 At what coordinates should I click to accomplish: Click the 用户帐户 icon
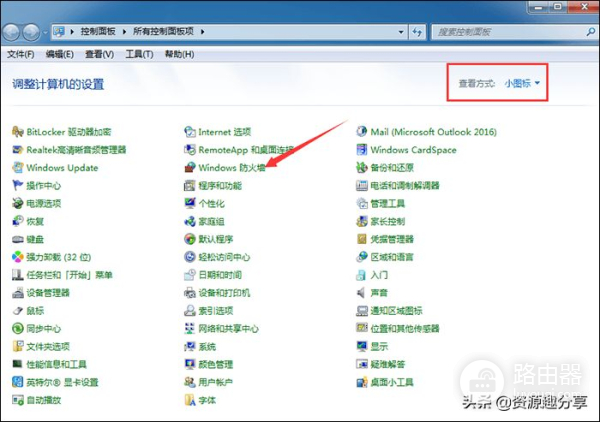pyautogui.click(x=190, y=382)
